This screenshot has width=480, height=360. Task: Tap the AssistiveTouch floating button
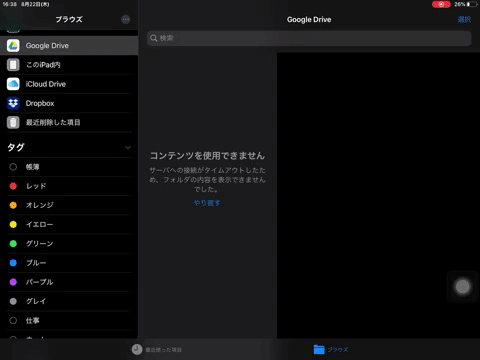(x=462, y=287)
